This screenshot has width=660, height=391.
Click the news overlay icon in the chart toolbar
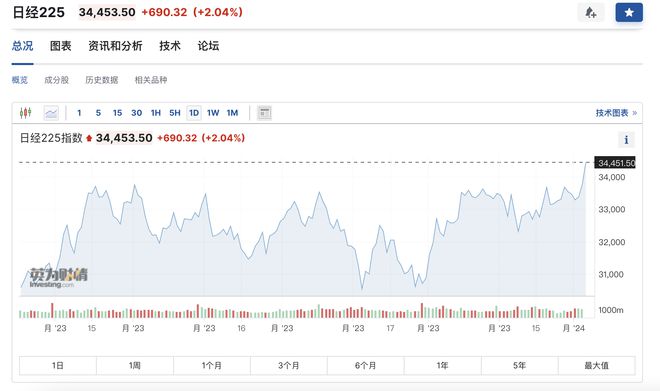pyautogui.click(x=264, y=113)
